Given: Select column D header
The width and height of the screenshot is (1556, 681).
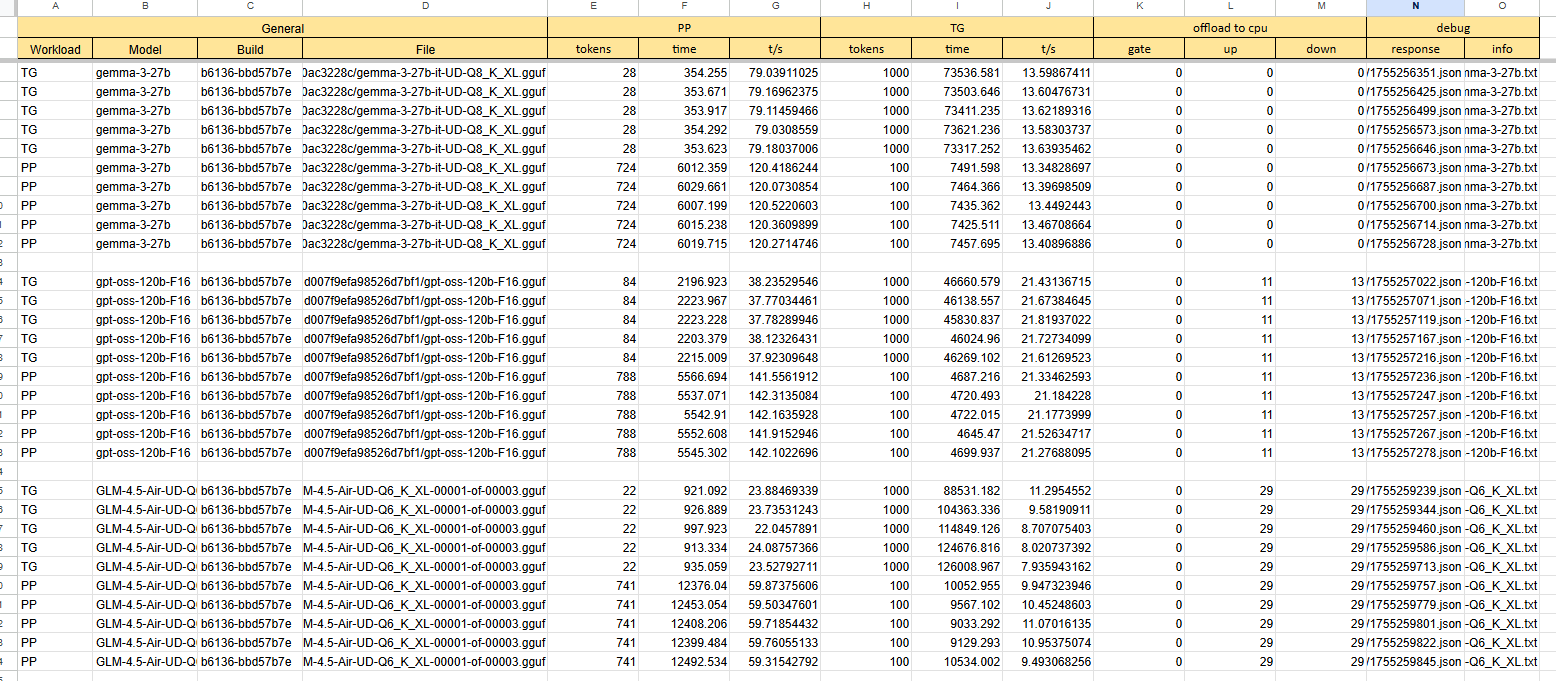Looking at the screenshot, I should (425, 7).
